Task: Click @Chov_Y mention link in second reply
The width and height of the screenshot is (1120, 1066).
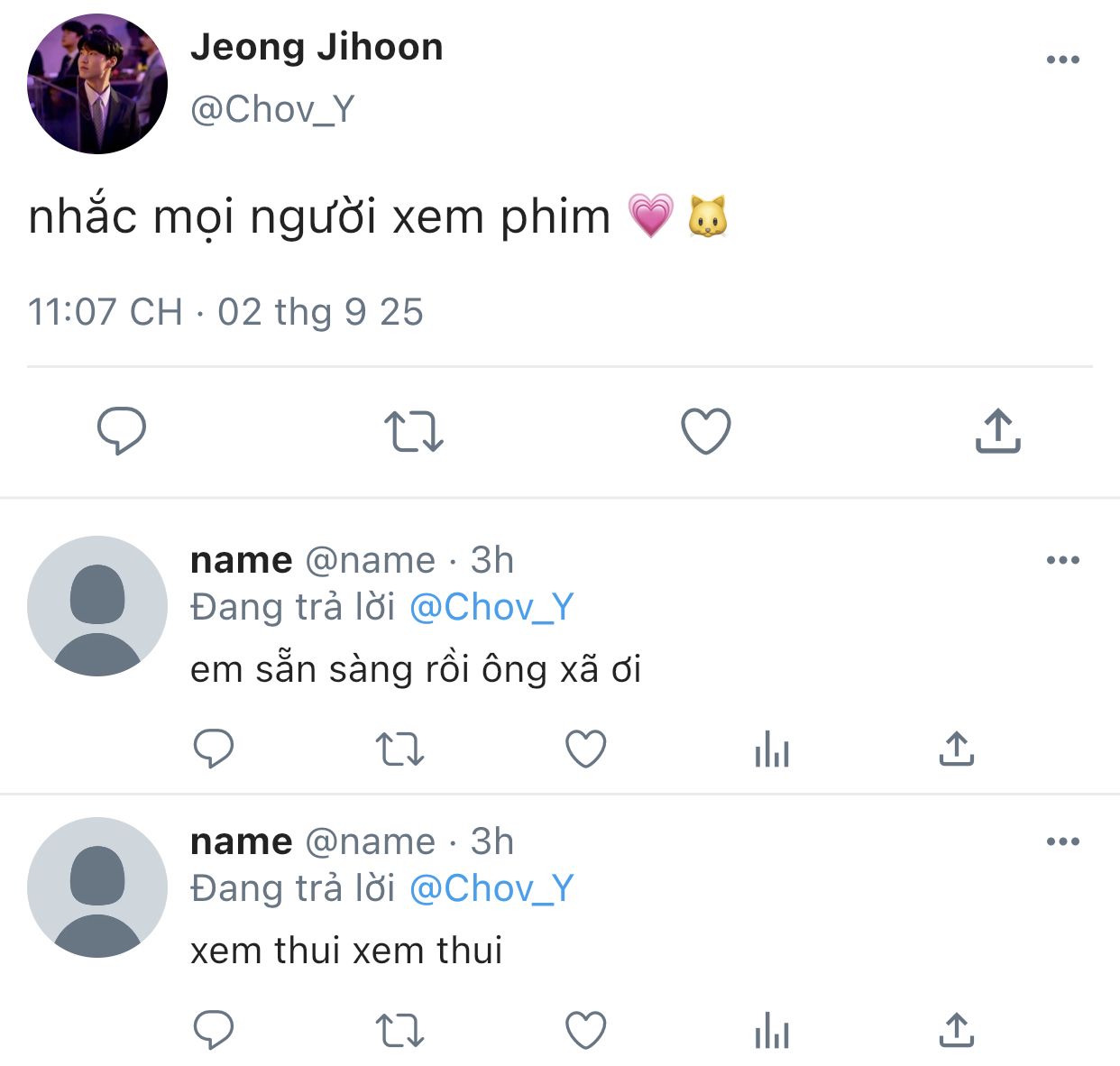Action: [x=491, y=889]
